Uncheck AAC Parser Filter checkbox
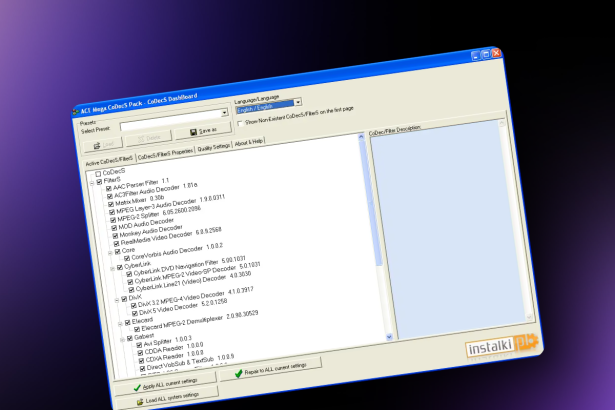This screenshot has height=410, width=615. click(x=109, y=188)
